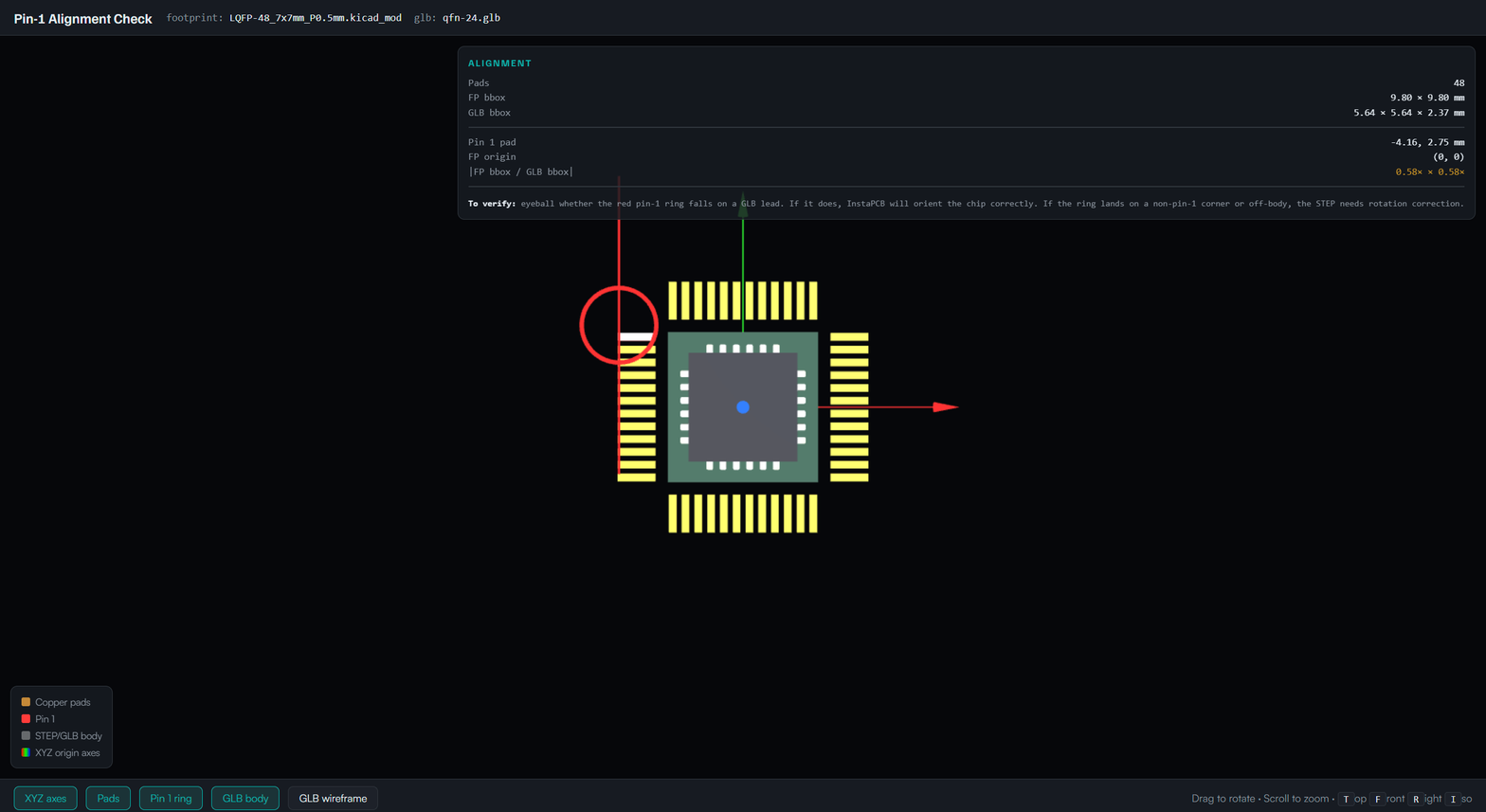Click the gray GLB chip body
1486x812 pixels.
click(x=743, y=406)
